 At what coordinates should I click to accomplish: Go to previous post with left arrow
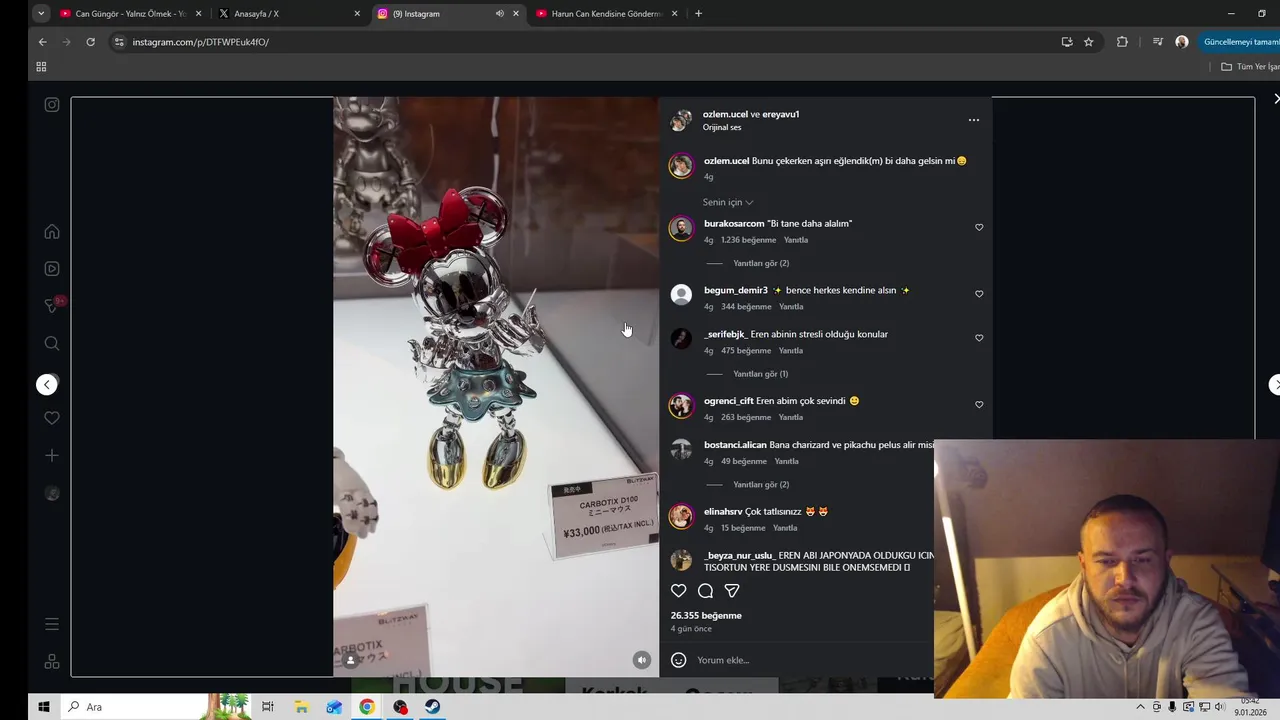tap(47, 385)
